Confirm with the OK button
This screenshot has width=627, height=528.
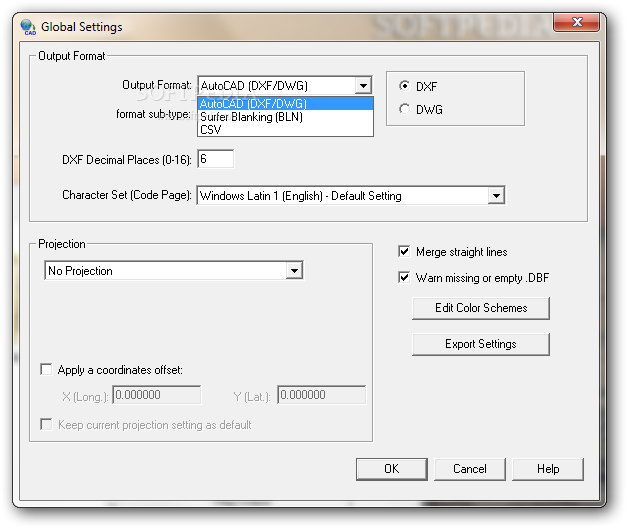click(x=391, y=469)
